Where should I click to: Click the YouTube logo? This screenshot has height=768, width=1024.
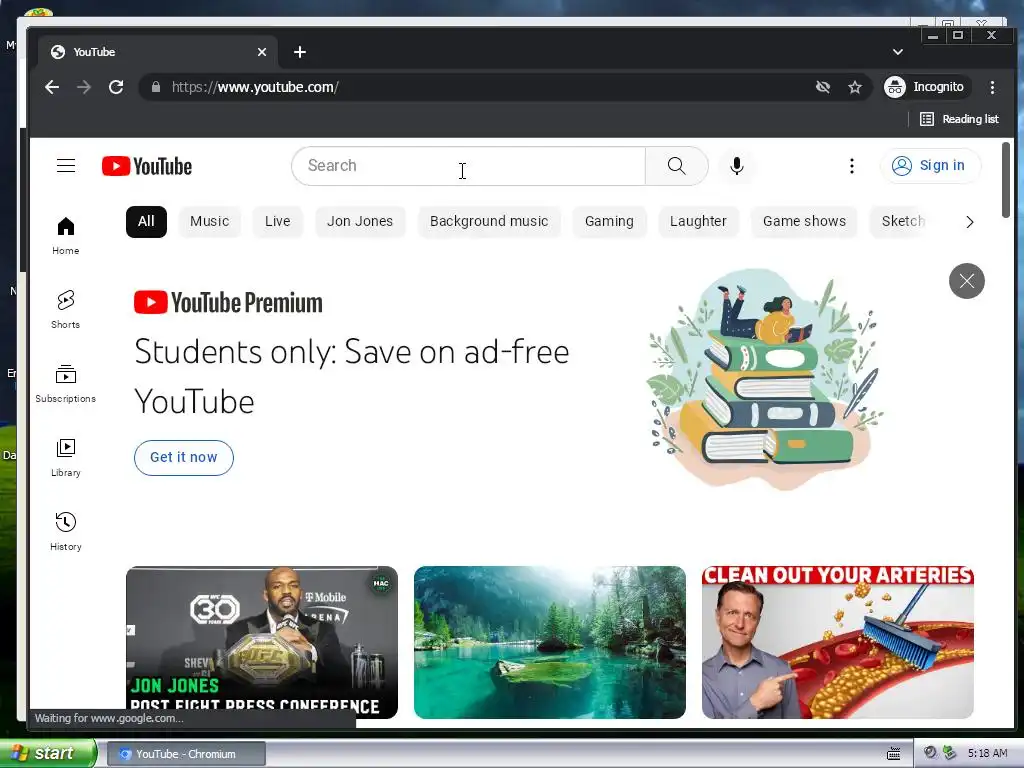(x=147, y=166)
